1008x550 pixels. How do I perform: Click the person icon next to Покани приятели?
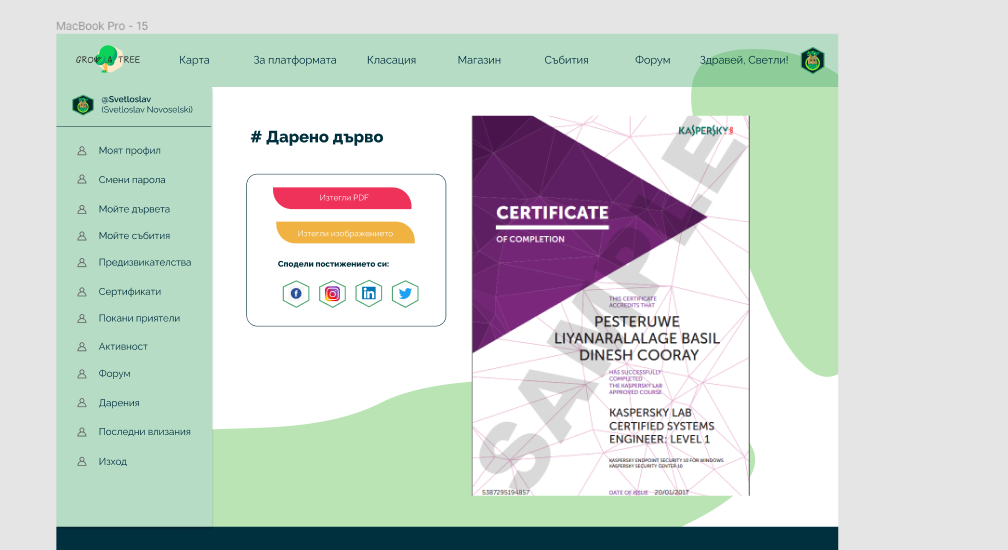point(82,319)
